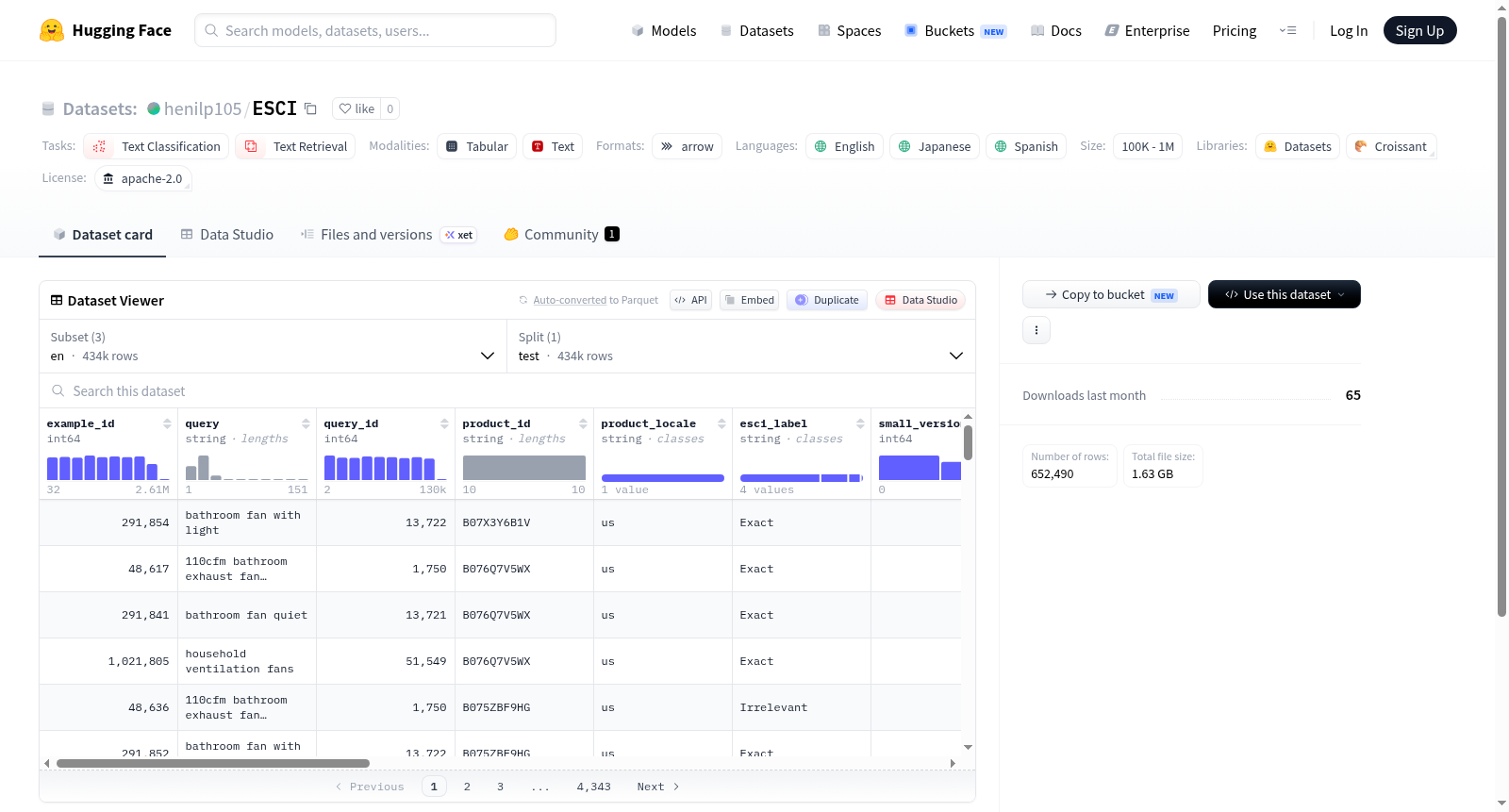Like the ESCI dataset
1509x812 pixels.
click(x=357, y=108)
